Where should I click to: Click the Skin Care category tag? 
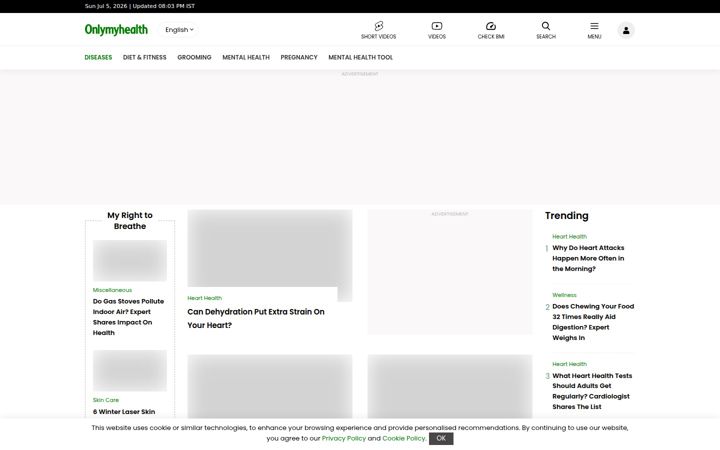[x=106, y=400]
